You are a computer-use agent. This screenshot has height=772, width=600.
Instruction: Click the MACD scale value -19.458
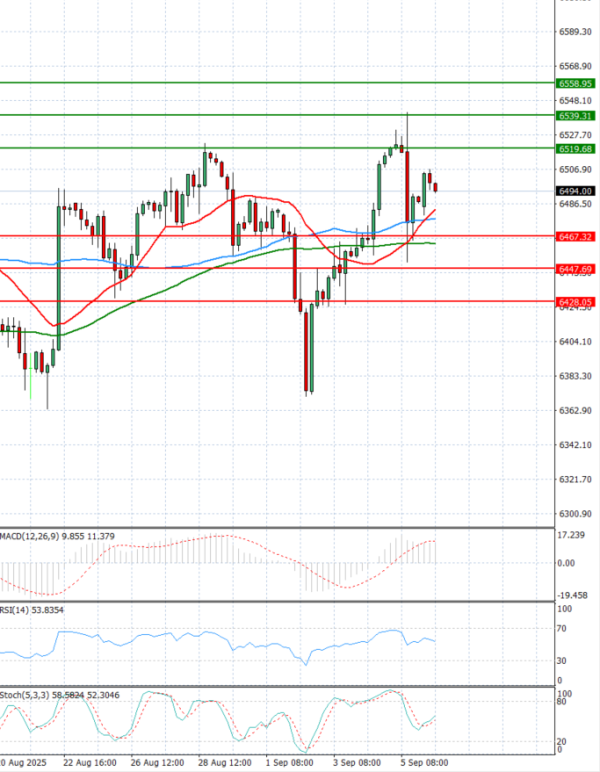click(x=573, y=596)
